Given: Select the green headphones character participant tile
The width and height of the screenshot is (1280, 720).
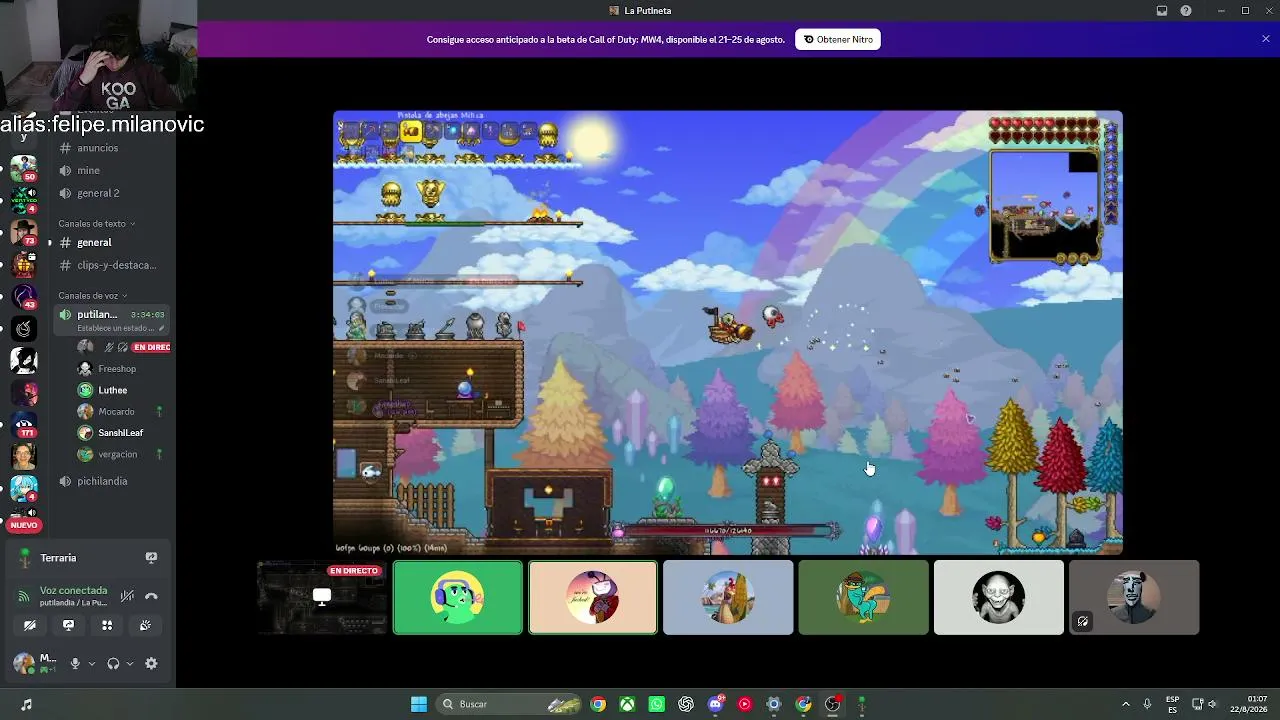Looking at the screenshot, I should (458, 597).
